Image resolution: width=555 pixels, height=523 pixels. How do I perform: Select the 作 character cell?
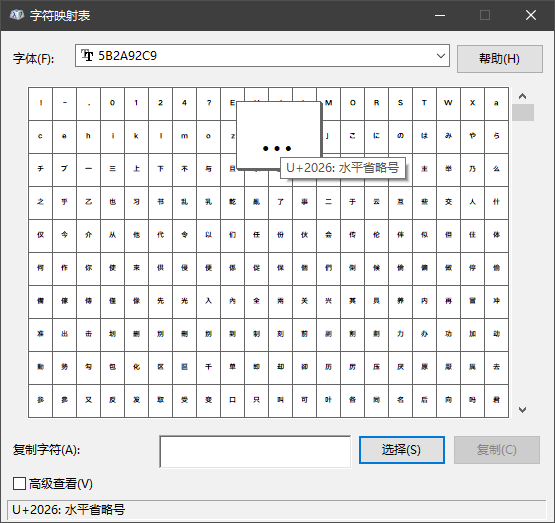(x=64, y=269)
